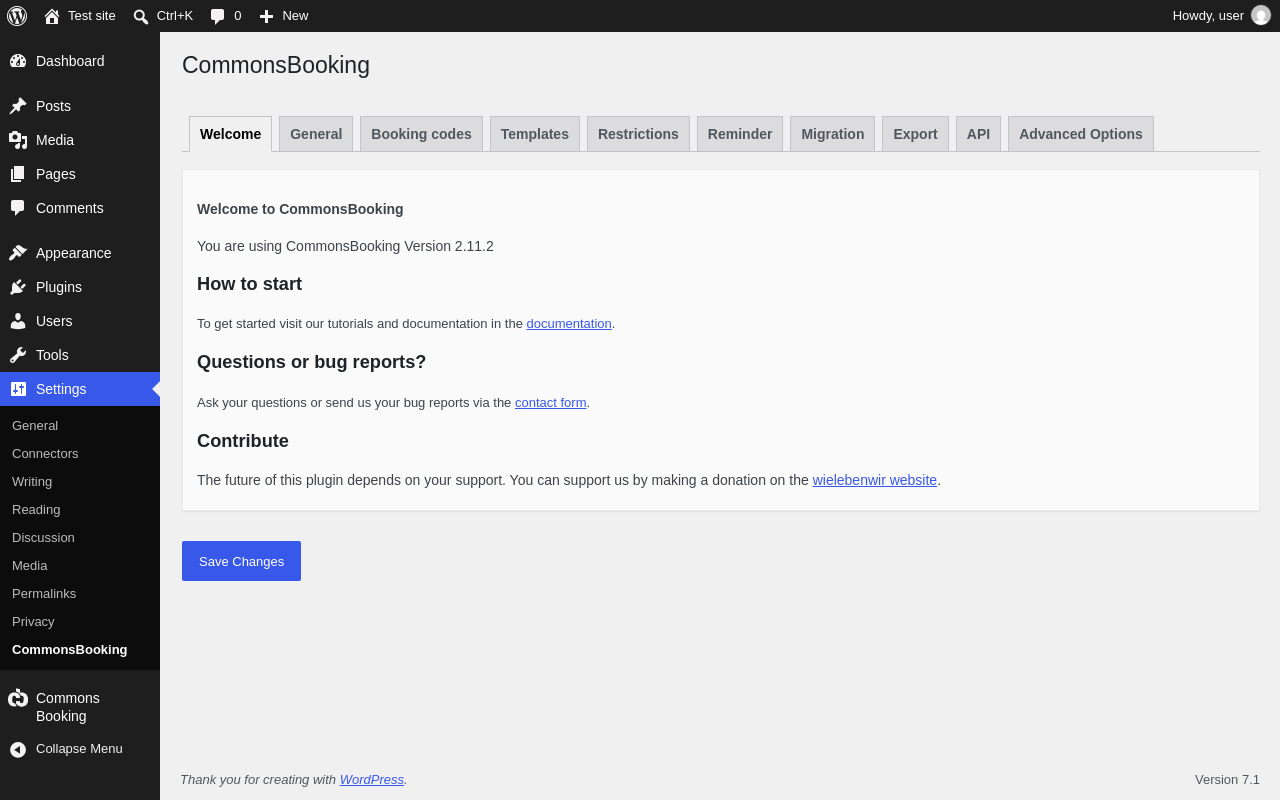Click the Test site name

point(92,15)
